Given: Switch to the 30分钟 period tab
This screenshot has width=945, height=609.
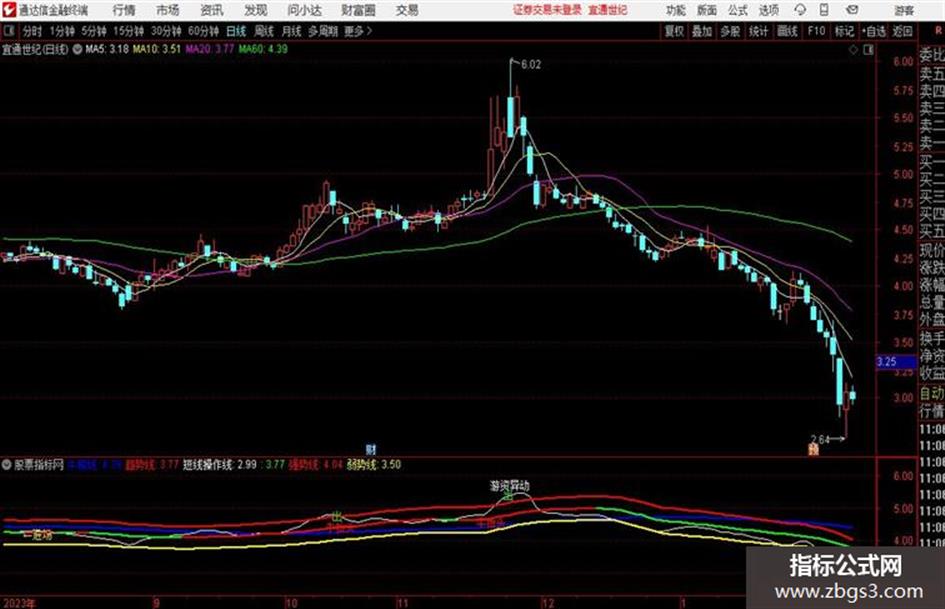Looking at the screenshot, I should coord(166,31).
